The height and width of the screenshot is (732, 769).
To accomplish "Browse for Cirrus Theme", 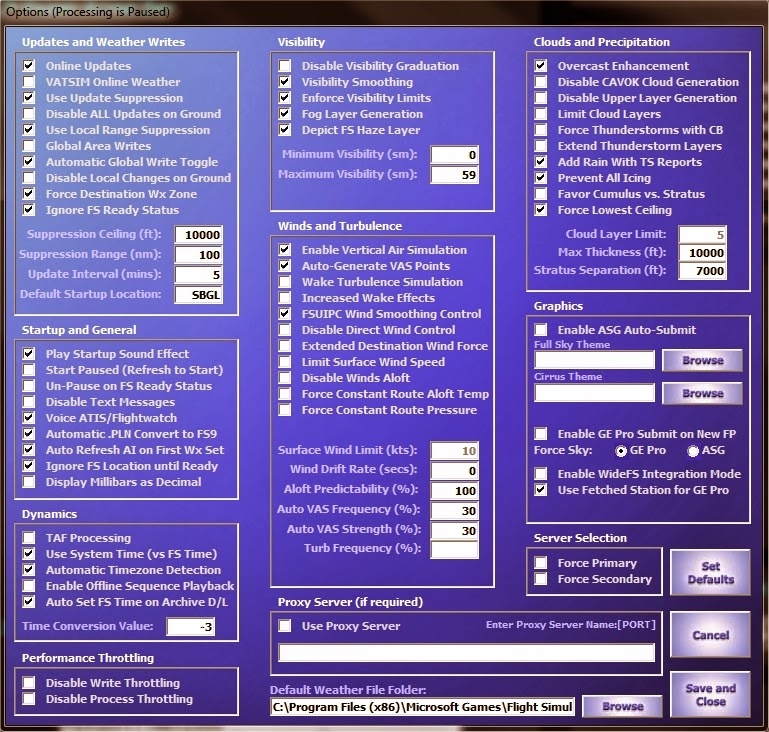I will (702, 393).
